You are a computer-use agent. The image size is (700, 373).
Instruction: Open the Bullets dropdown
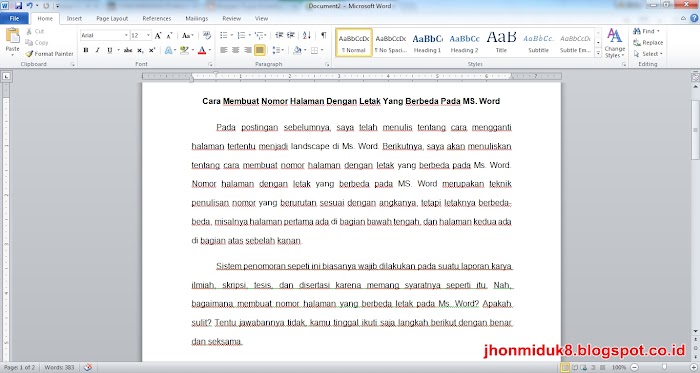tap(231, 35)
